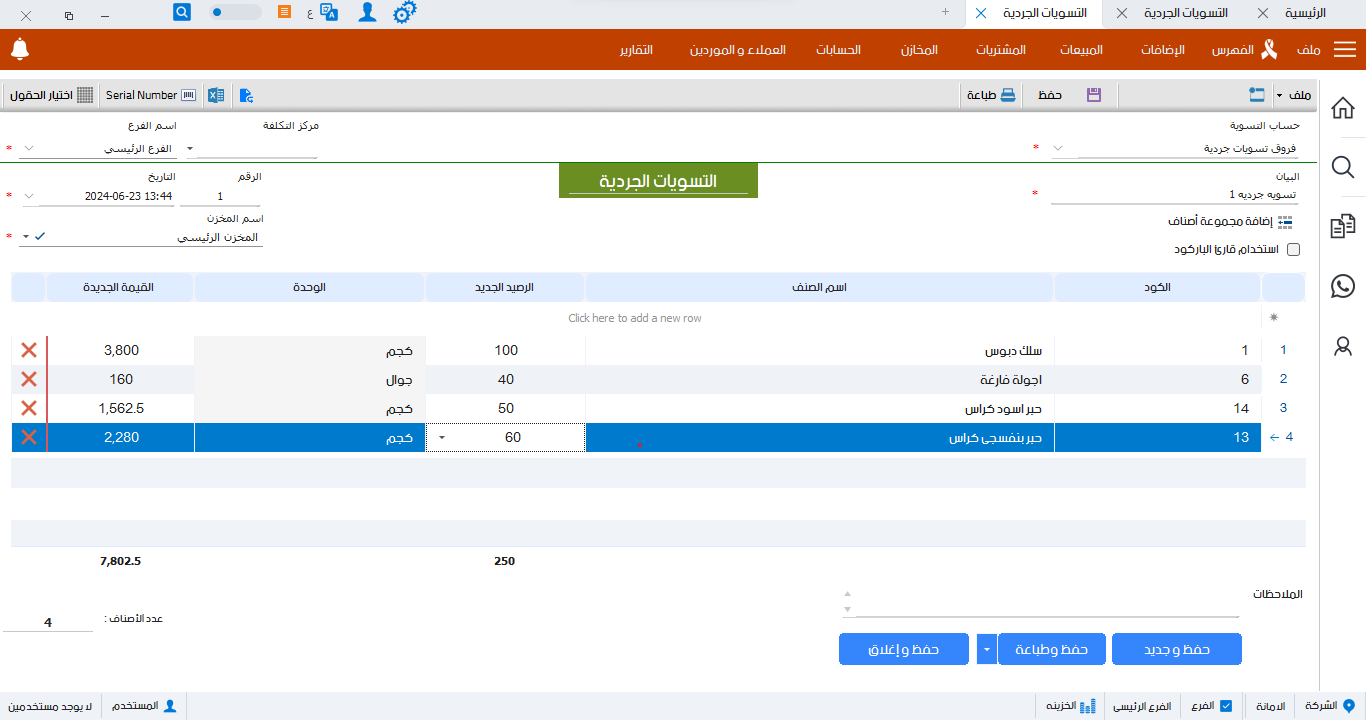1366x720 pixels.
Task: Expand the حساب التسوية dropdown
Action: [x=1057, y=147]
